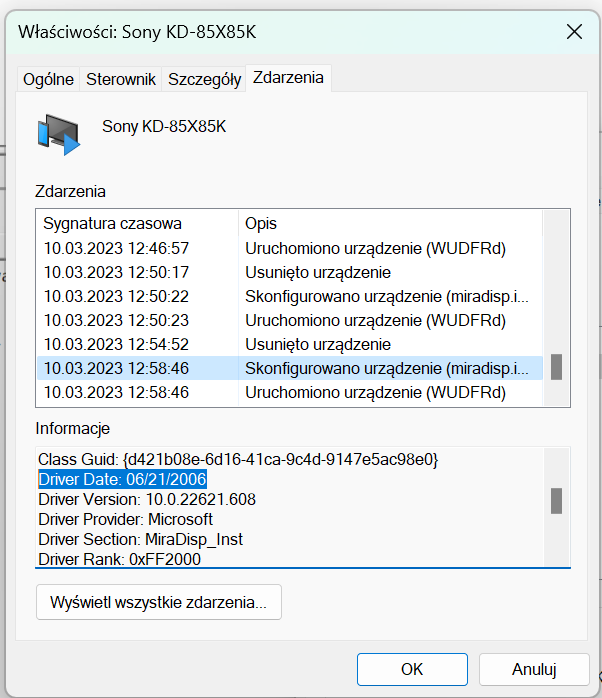Select event at 10.03.2023 12:50:22
Screen dimensions: 602x698
(x=116, y=296)
